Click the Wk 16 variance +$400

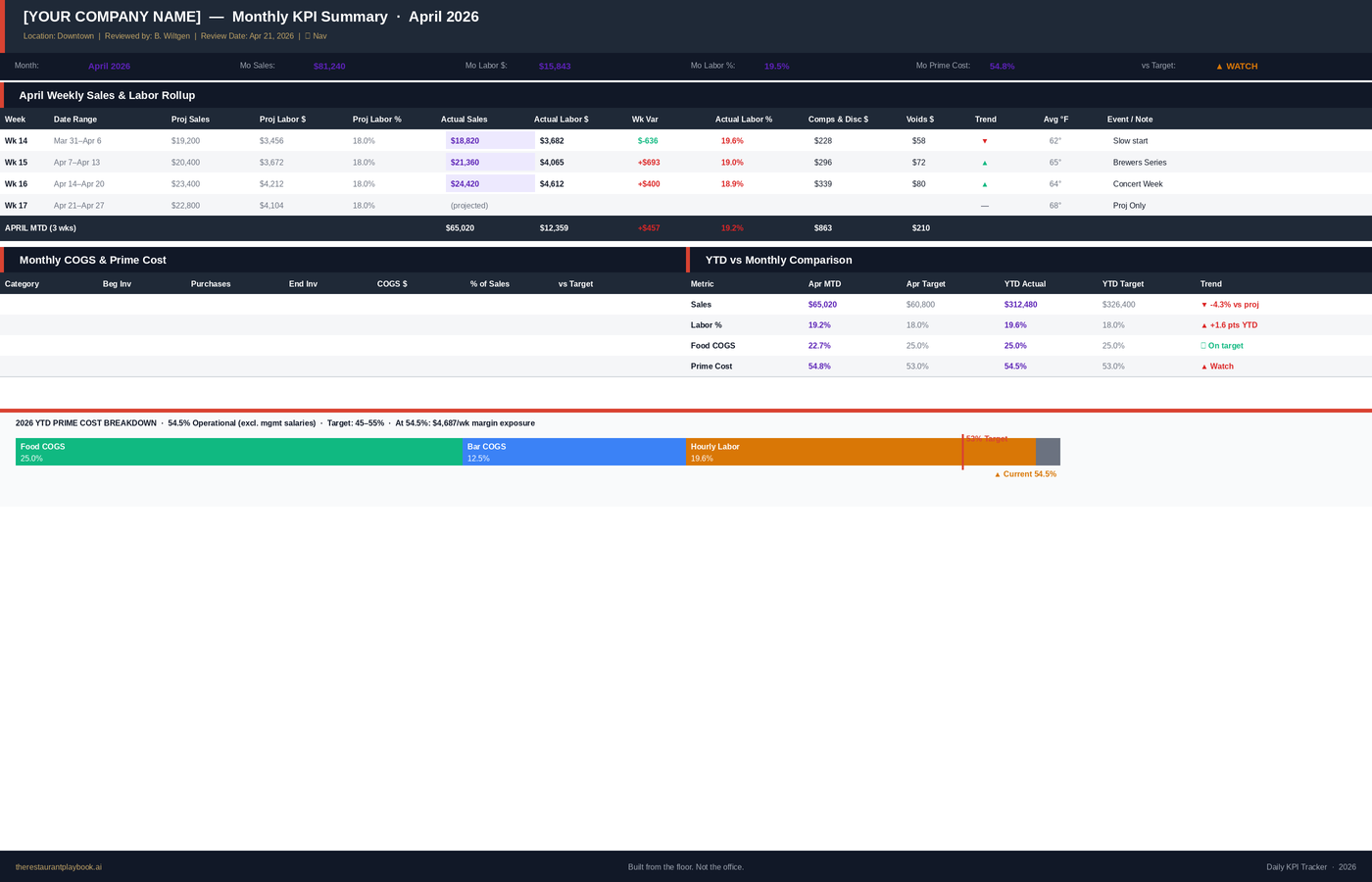tap(649, 184)
